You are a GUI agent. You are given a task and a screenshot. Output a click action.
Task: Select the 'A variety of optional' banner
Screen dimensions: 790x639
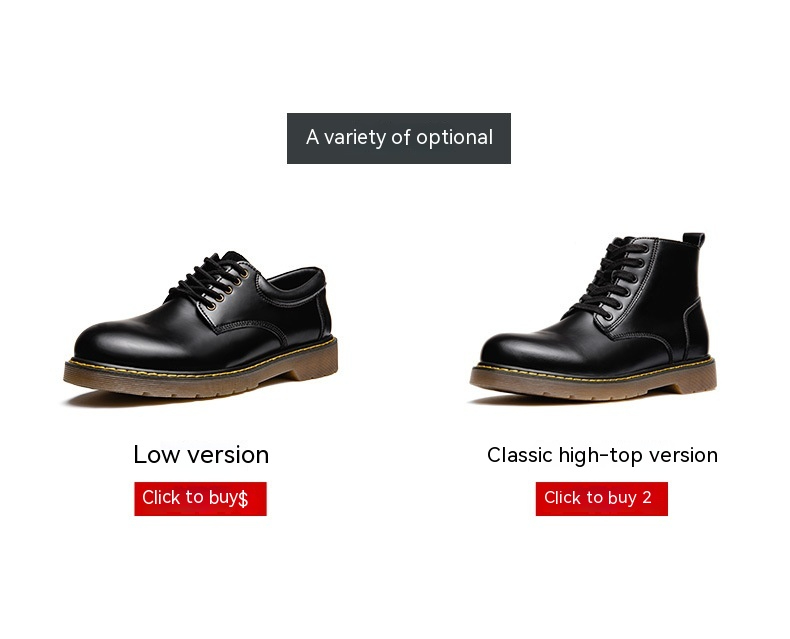point(399,138)
